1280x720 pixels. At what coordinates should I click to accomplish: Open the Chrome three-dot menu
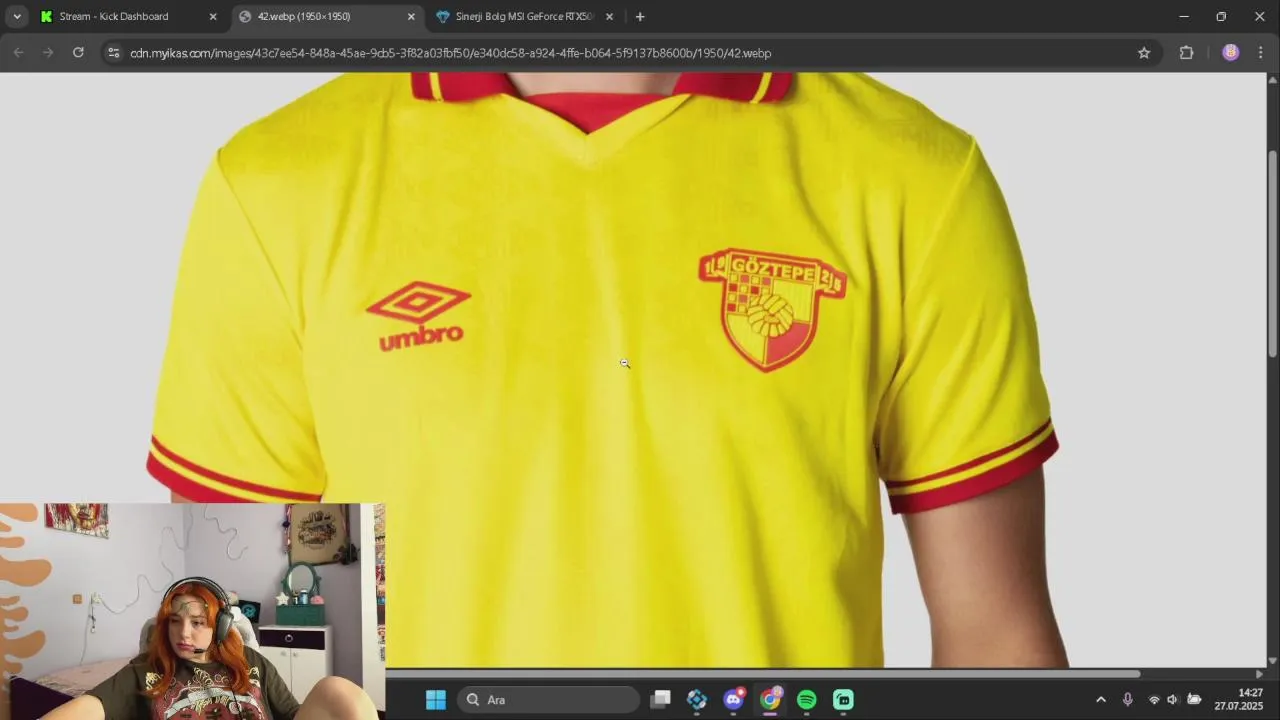coord(1260,53)
